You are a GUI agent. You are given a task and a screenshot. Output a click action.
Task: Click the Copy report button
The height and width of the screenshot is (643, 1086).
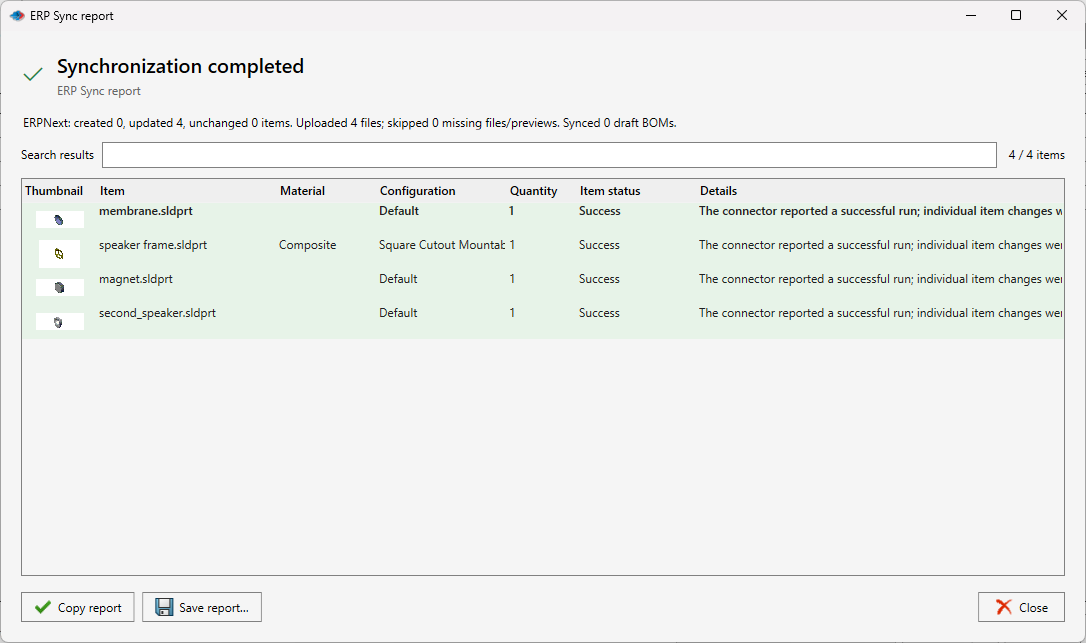coord(78,607)
